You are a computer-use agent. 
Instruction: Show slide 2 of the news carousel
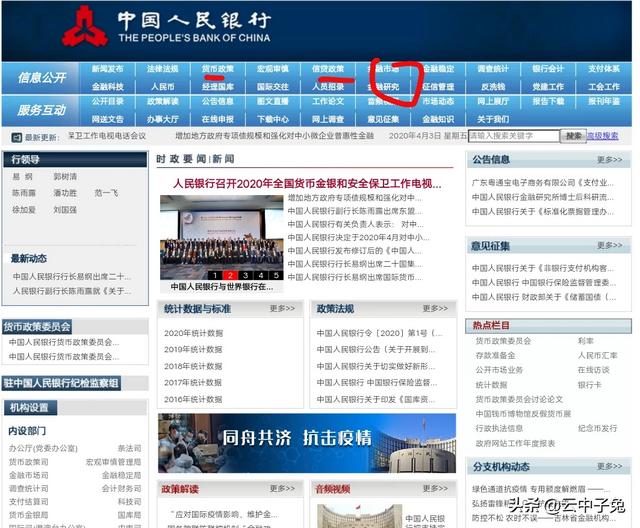(230, 275)
